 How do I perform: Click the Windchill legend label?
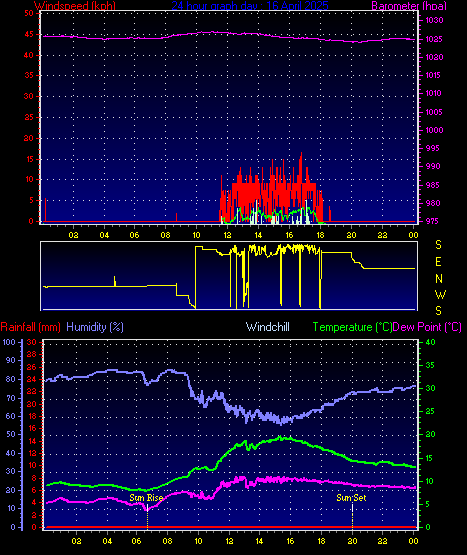(x=268, y=327)
